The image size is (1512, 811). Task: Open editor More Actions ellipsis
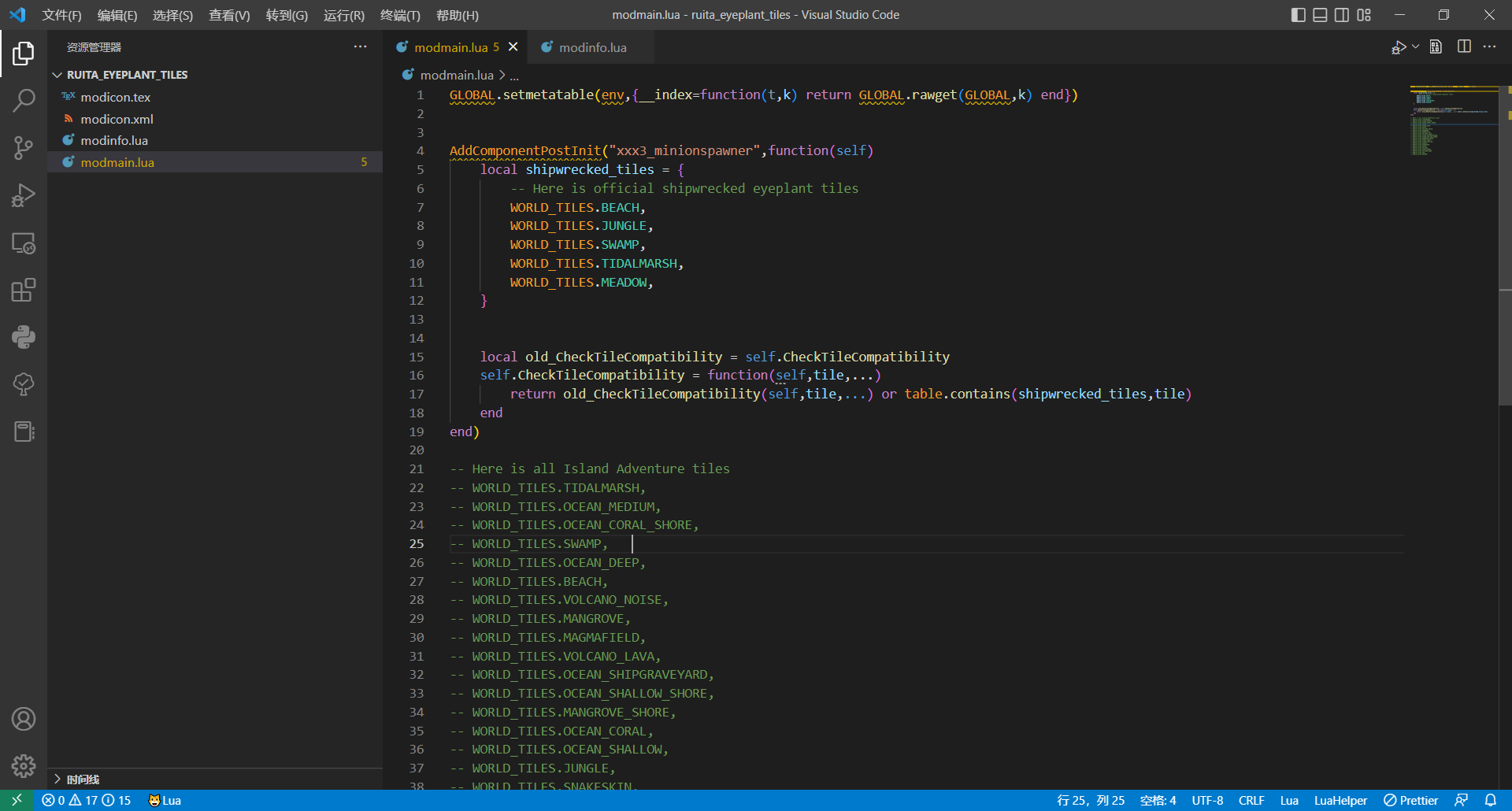1489,47
